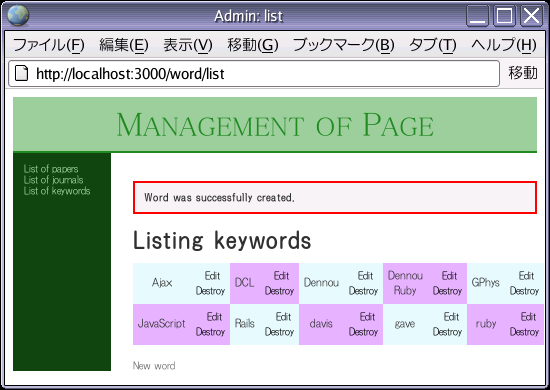The width and height of the screenshot is (550, 390).
Task: Destroy the Ajax keyword
Action: coord(210,291)
